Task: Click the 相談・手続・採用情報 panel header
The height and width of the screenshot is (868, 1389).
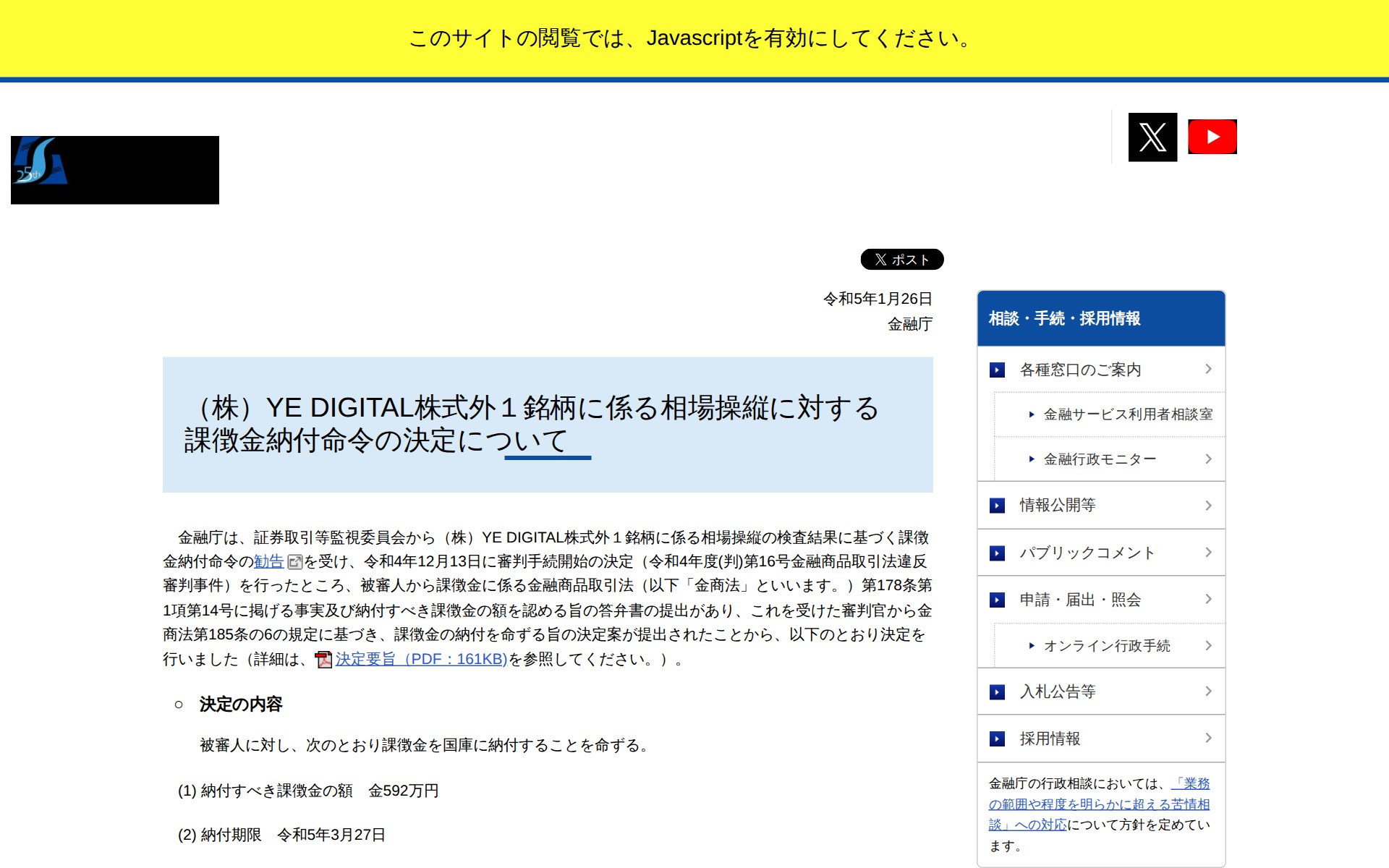Action: coord(1063,318)
